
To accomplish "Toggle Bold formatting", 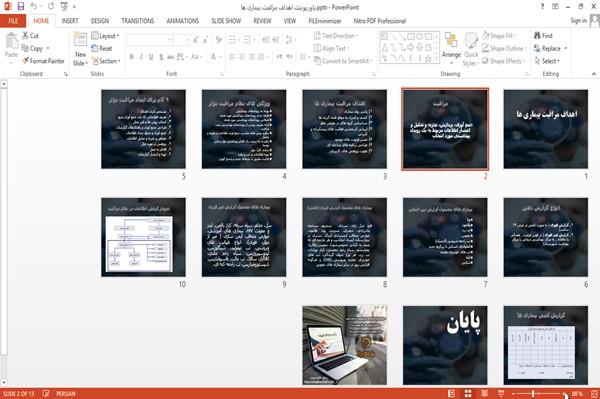I will (x=132, y=57).
